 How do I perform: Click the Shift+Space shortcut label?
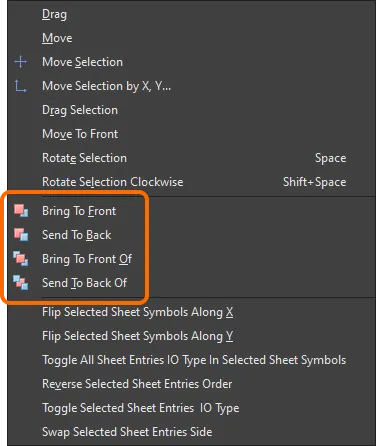315,182
